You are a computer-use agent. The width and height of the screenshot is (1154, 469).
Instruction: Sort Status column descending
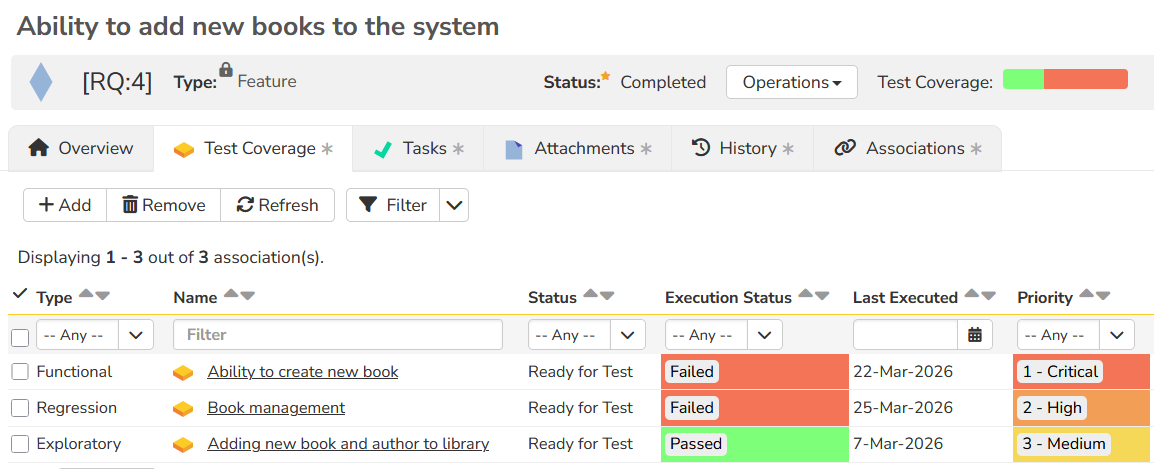[x=606, y=296]
